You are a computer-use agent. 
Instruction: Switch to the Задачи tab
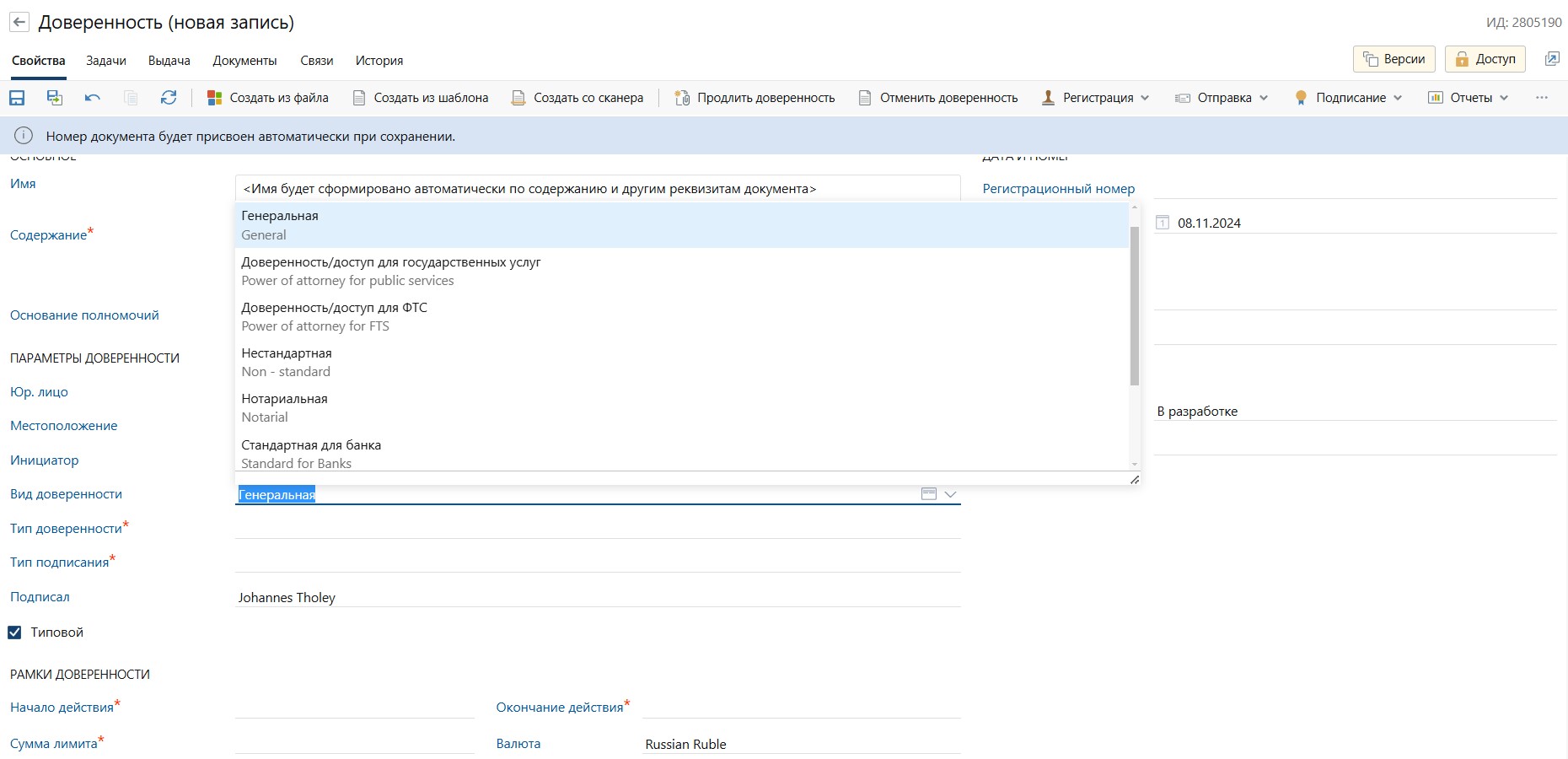coord(106,61)
